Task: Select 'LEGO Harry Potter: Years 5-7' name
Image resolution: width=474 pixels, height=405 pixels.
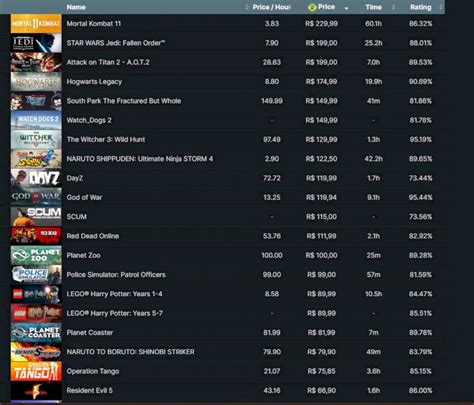Action: [115, 314]
